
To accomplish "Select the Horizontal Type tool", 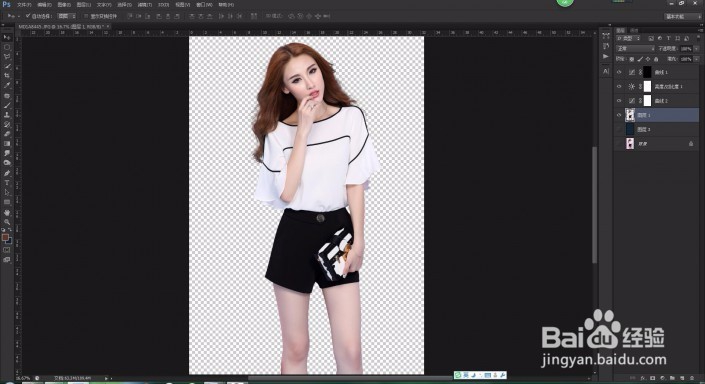I will point(7,183).
